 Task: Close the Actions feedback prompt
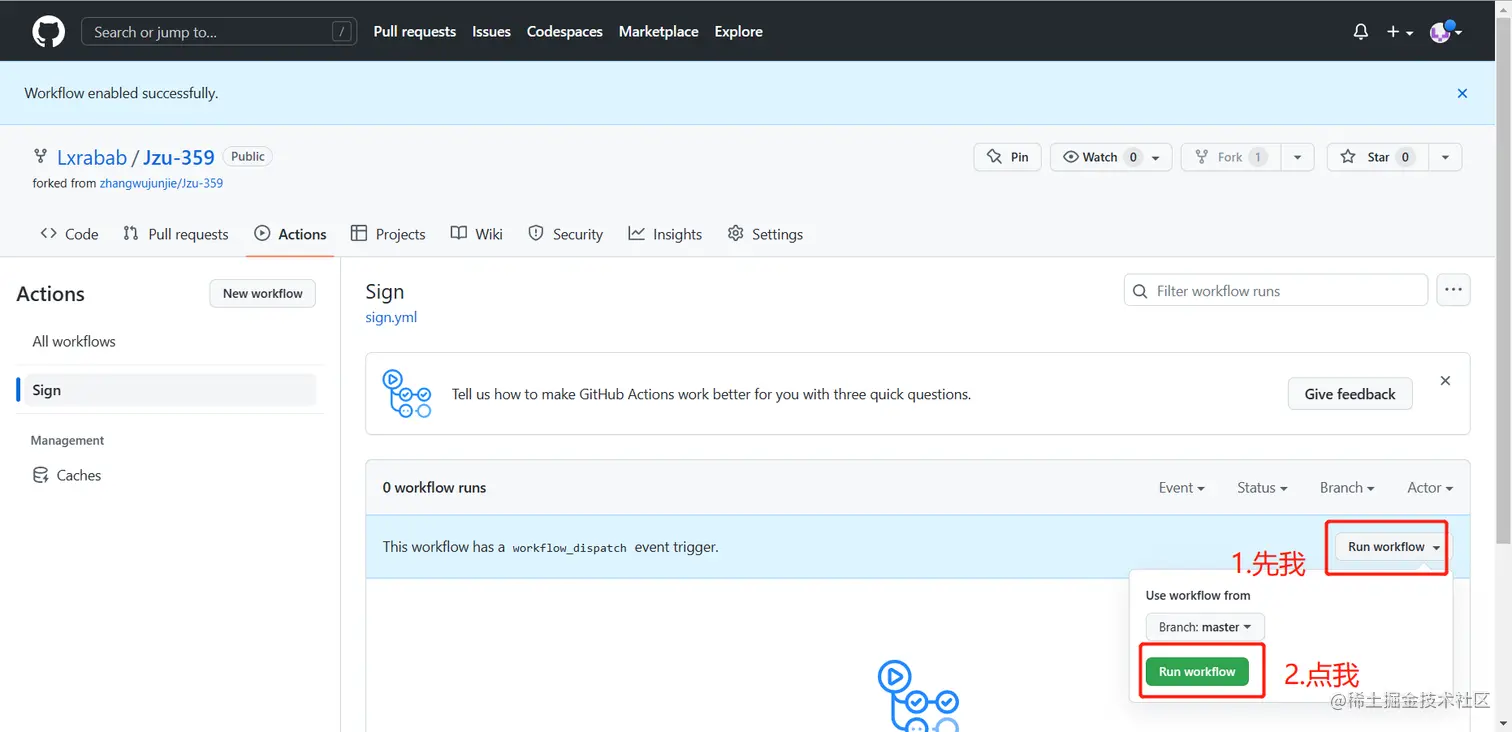[1445, 381]
